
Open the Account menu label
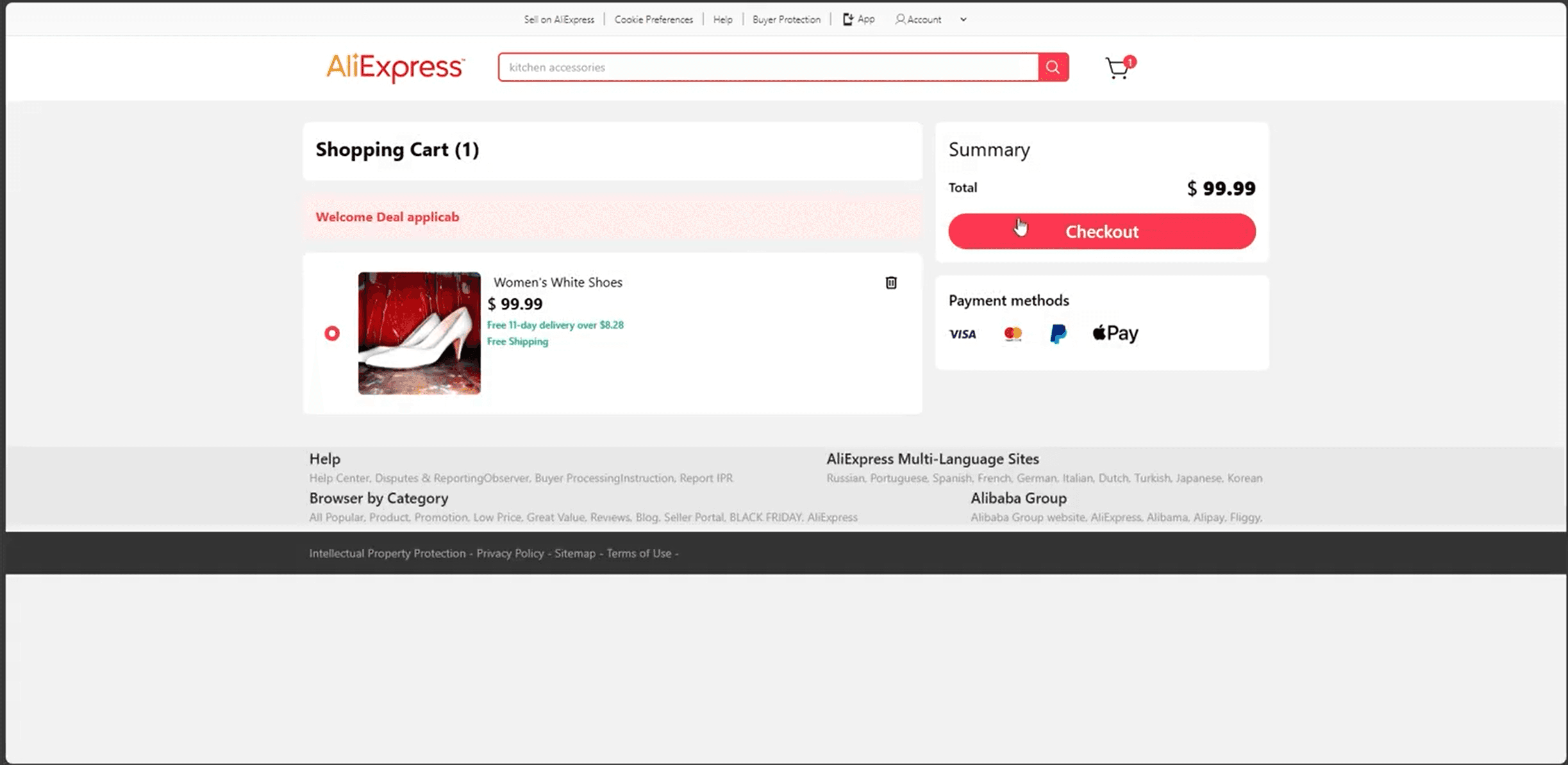point(924,20)
